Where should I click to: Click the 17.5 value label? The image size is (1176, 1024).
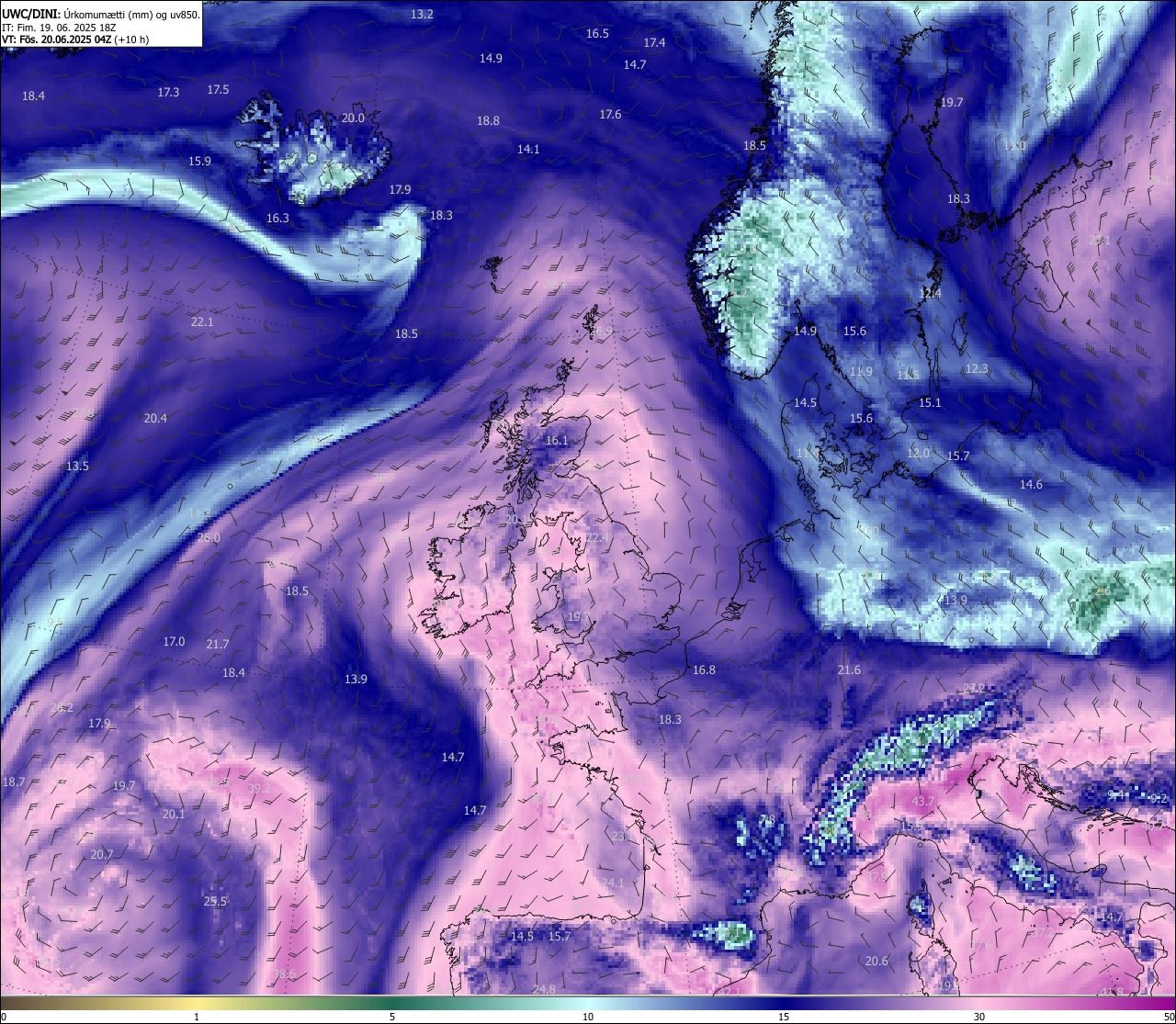pyautogui.click(x=218, y=90)
